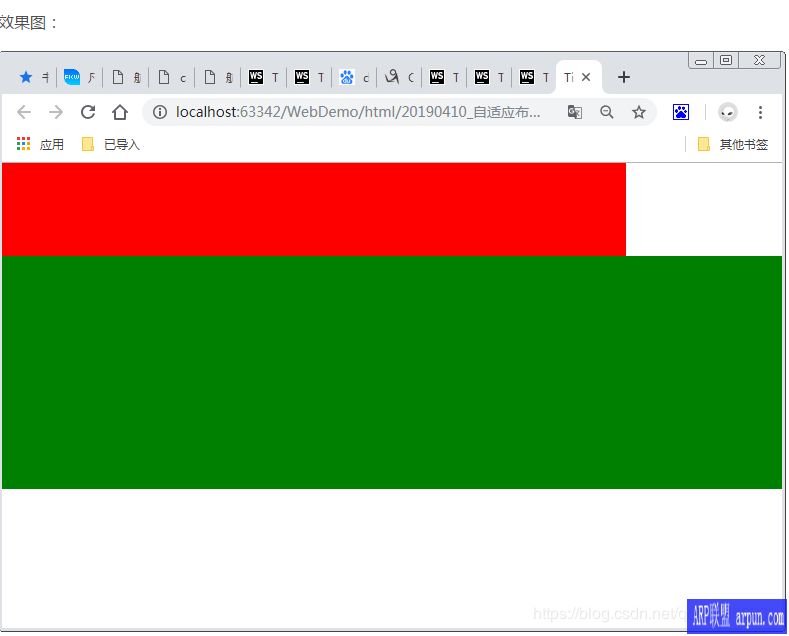Switch to the Baidu paw tab
Screen dimensions: 789x636
click(353, 77)
